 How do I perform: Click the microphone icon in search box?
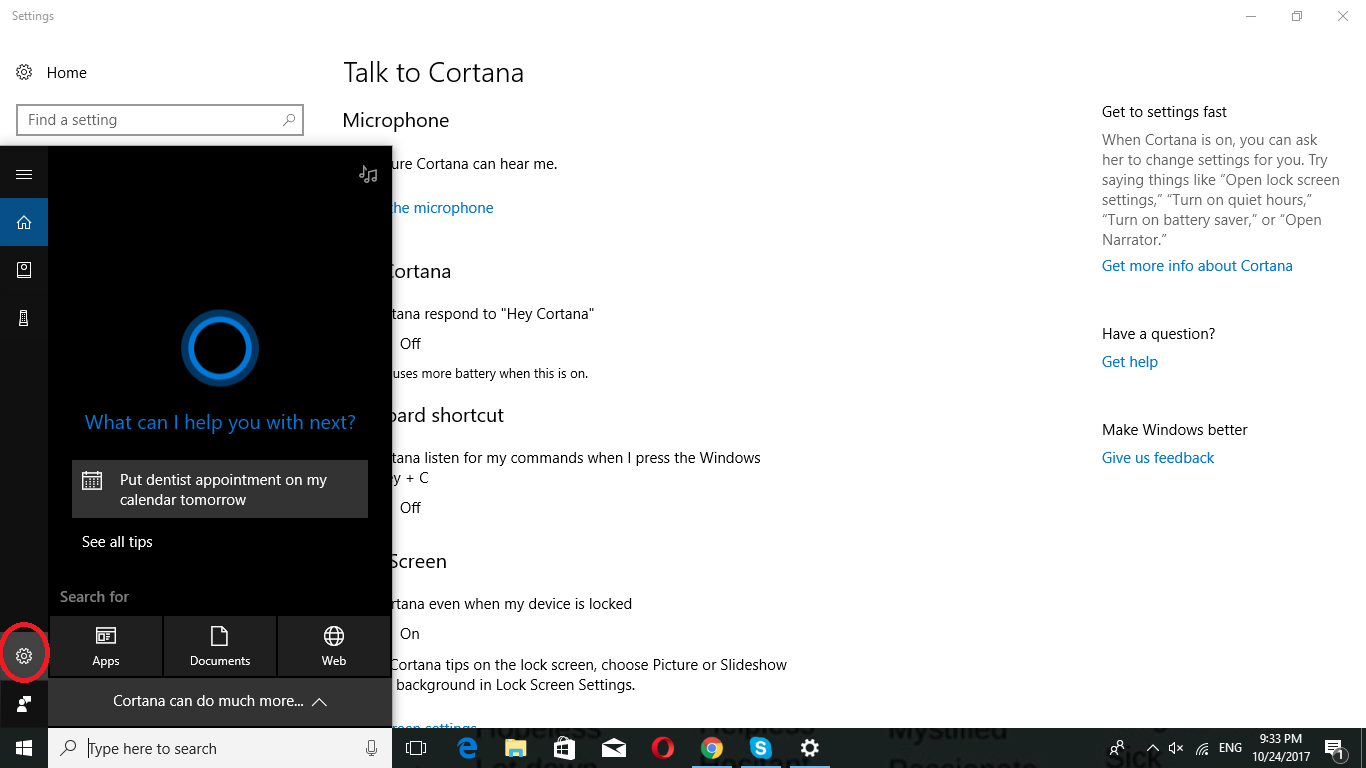[x=371, y=748]
